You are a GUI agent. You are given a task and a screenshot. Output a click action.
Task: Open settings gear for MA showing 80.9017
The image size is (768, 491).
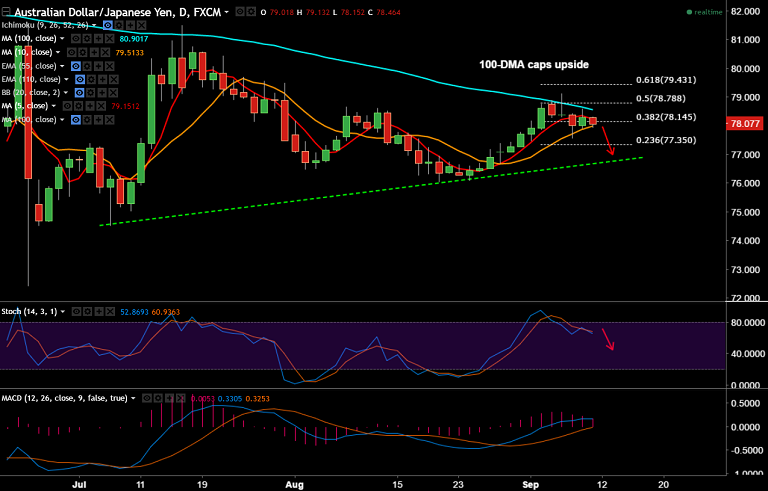coord(87,38)
